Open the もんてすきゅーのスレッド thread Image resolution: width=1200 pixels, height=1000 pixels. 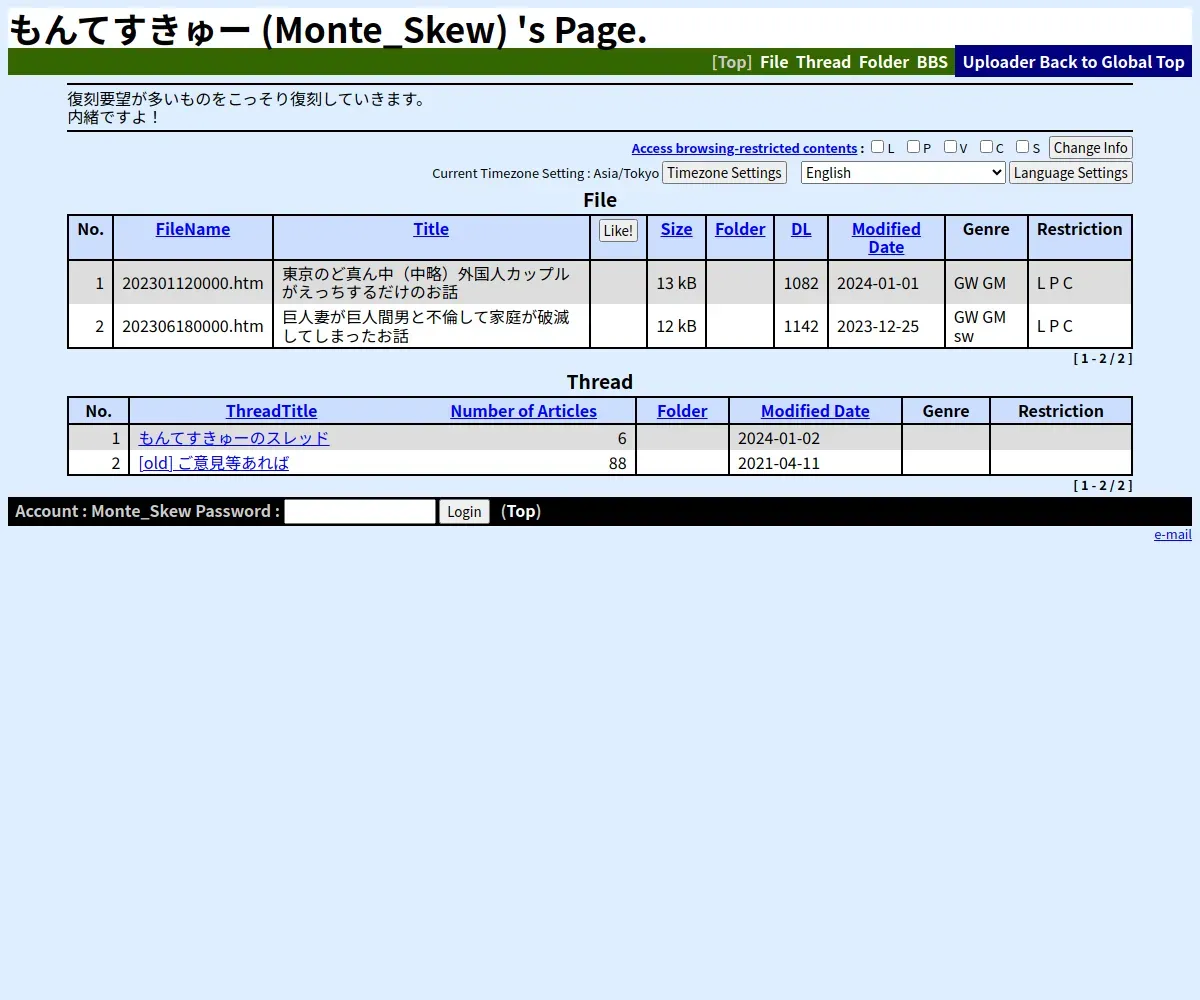click(x=233, y=438)
